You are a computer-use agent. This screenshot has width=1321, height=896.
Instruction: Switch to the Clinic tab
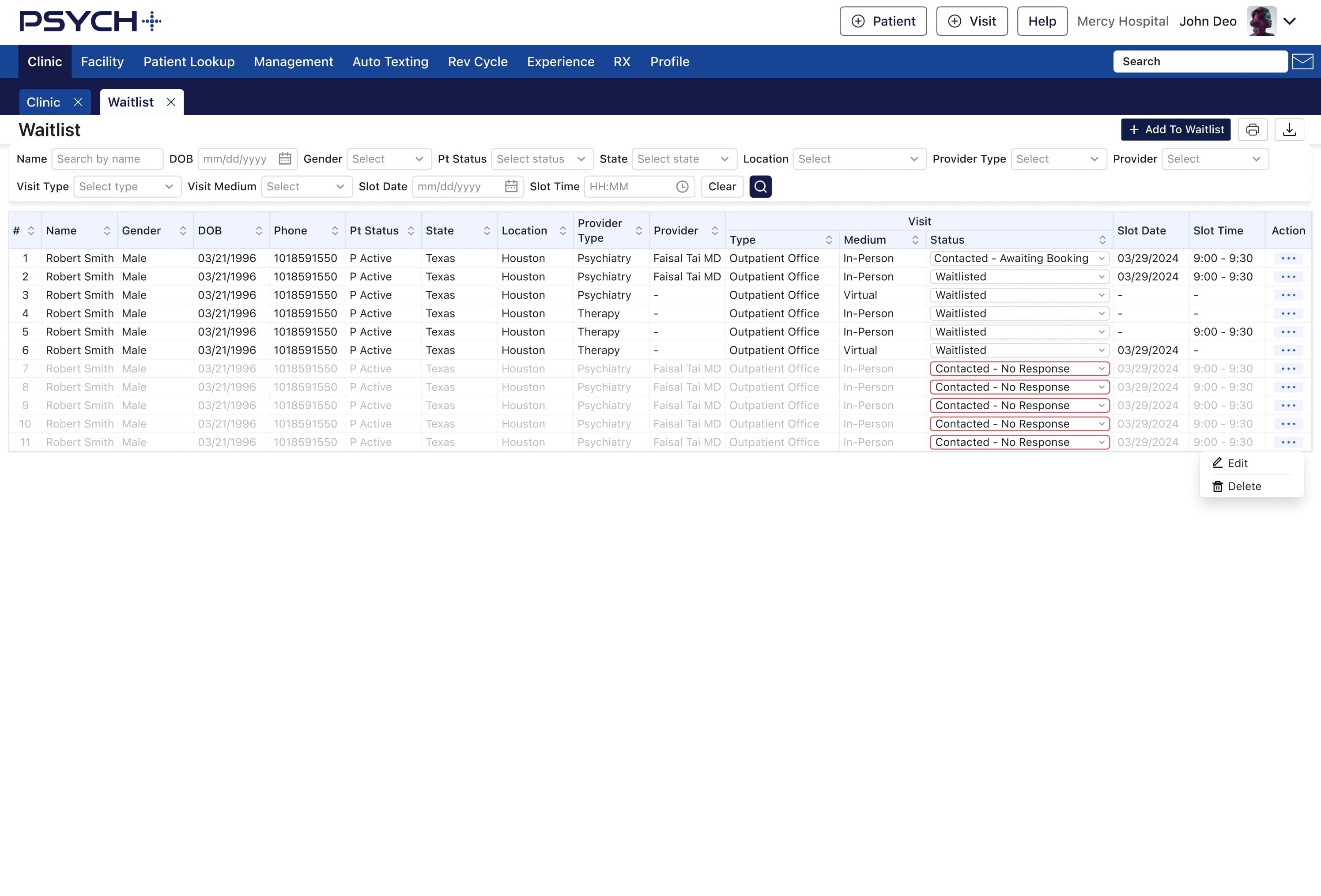point(44,102)
